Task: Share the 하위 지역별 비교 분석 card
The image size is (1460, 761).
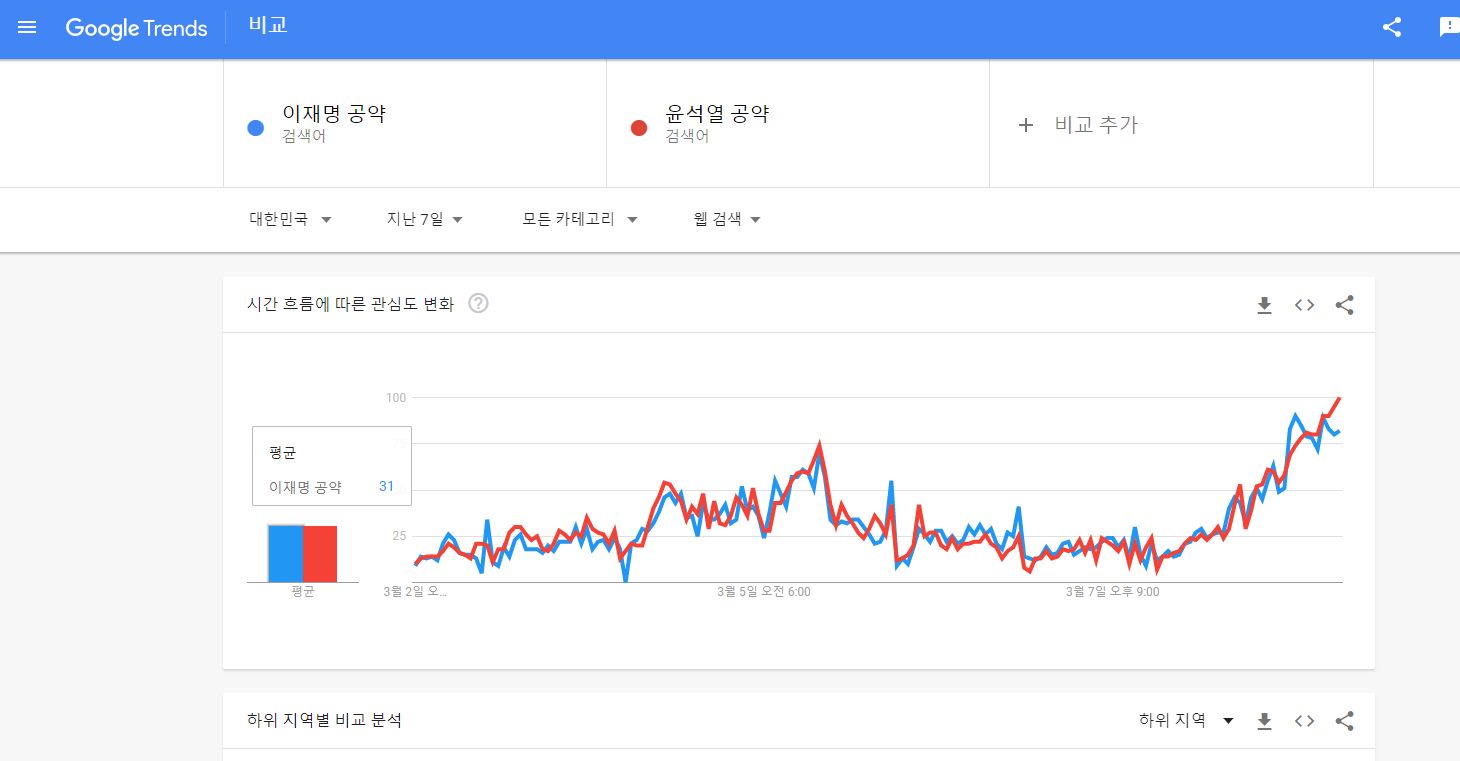Action: [x=1344, y=721]
